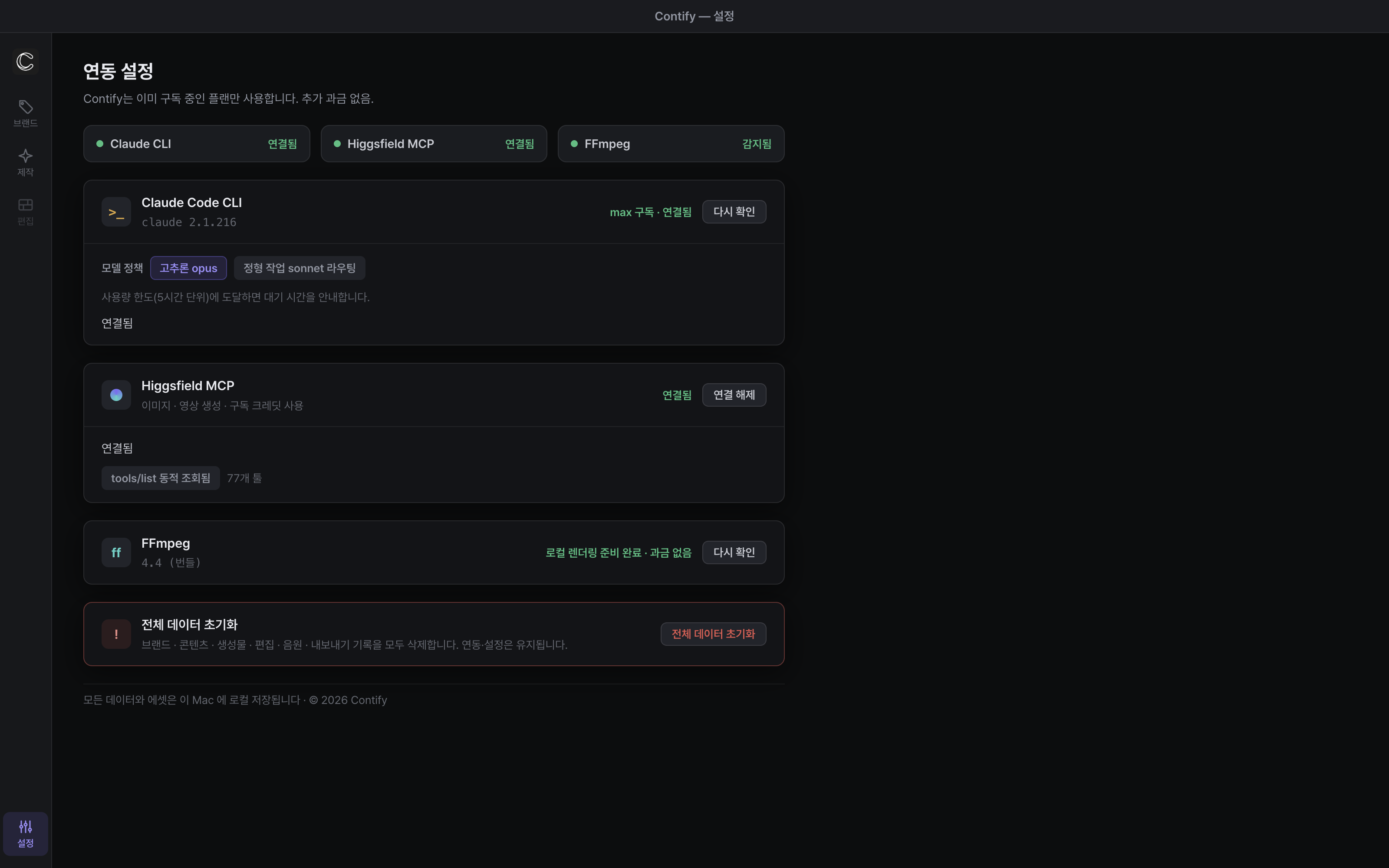
Task: Click the FFmpeg ff icon
Action: (116, 552)
